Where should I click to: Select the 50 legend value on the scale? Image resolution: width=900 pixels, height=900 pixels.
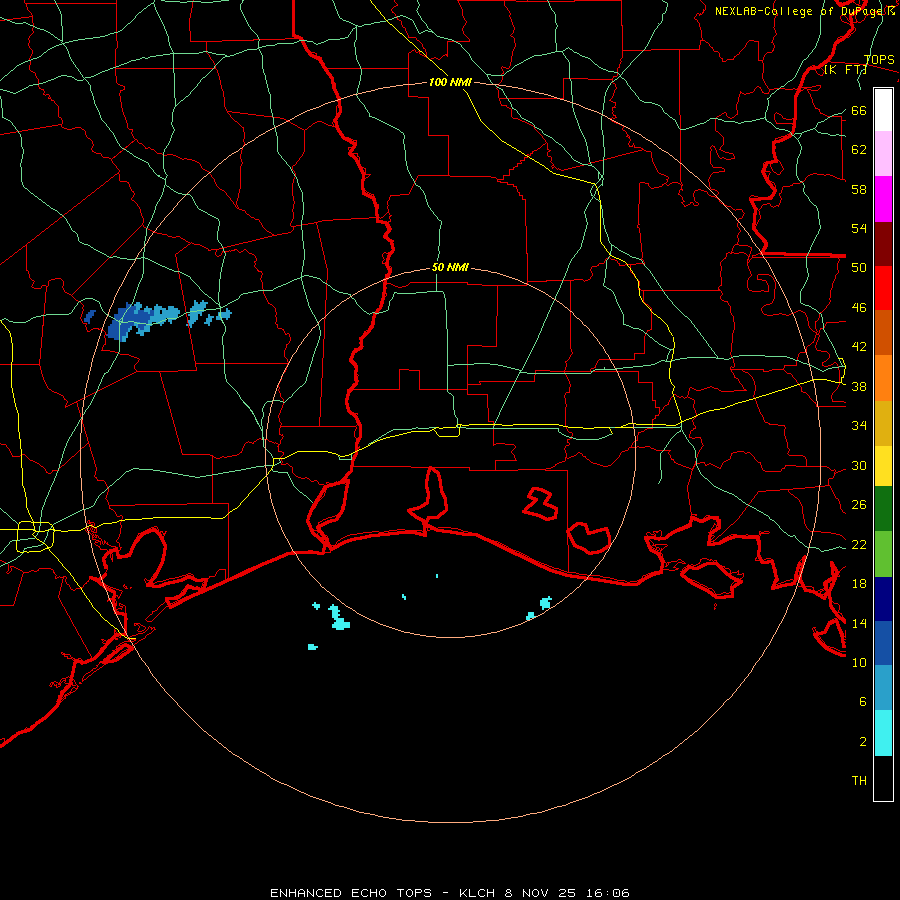pos(859,268)
